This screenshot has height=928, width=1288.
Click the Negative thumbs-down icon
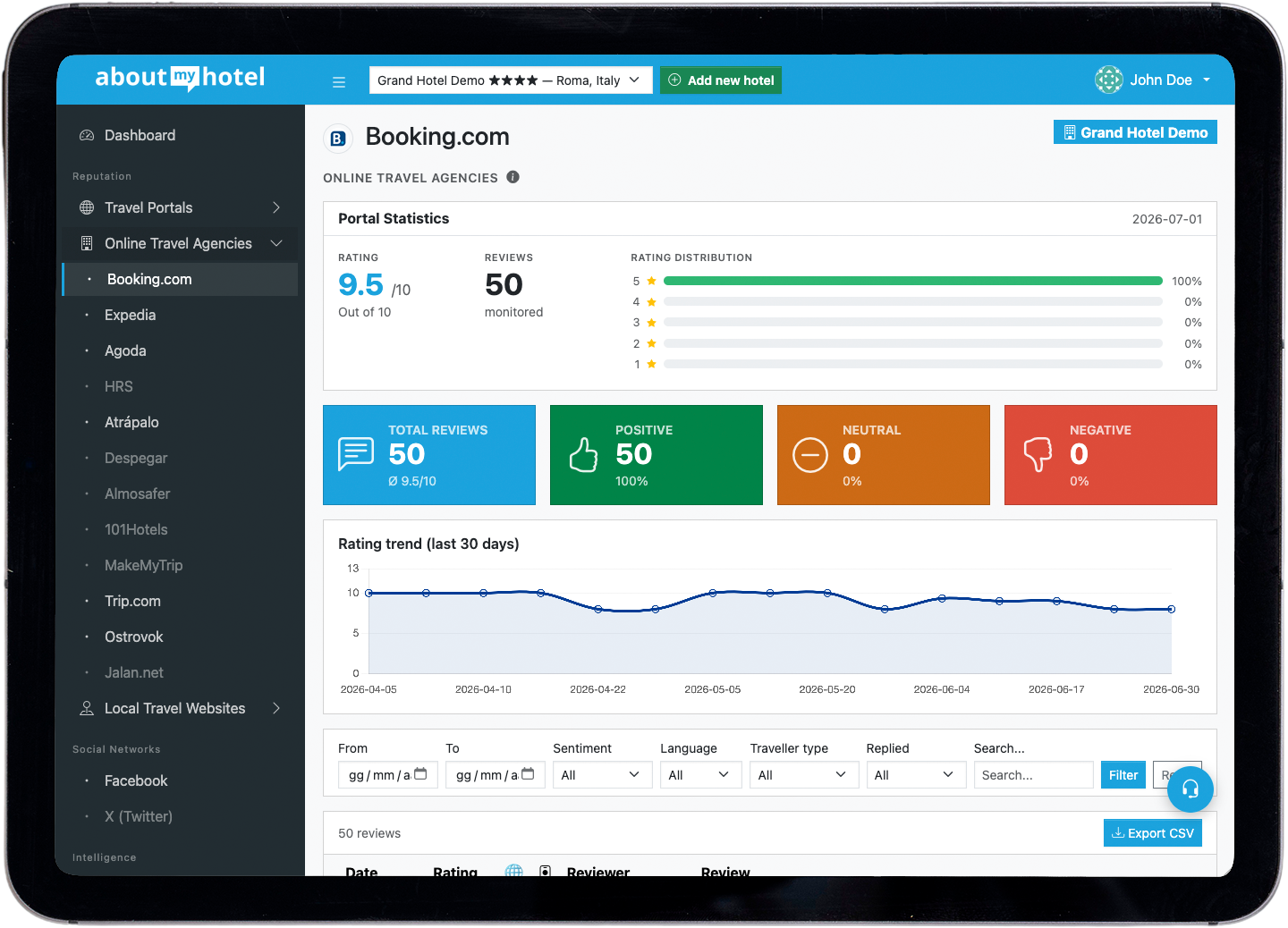click(1038, 454)
